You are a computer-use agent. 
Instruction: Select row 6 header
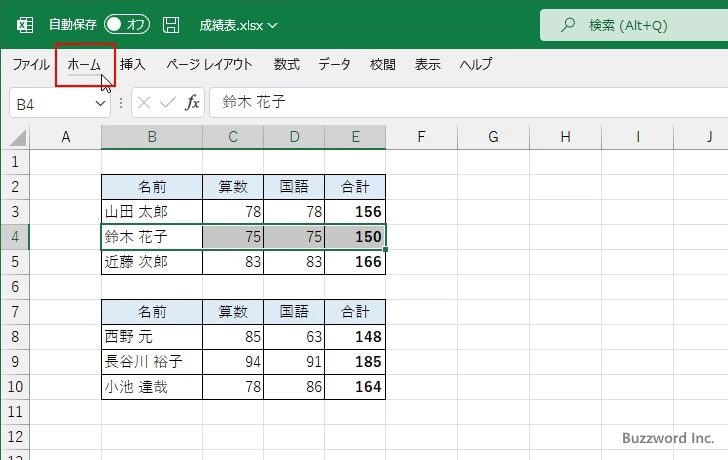[x=15, y=287]
